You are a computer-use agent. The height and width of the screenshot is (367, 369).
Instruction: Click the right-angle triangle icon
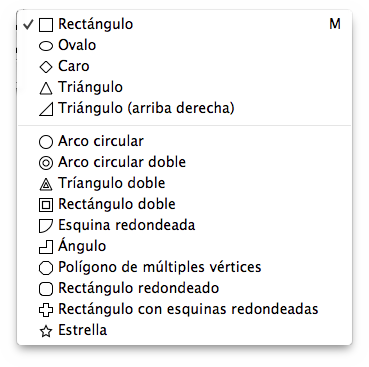pyautogui.click(x=46, y=109)
